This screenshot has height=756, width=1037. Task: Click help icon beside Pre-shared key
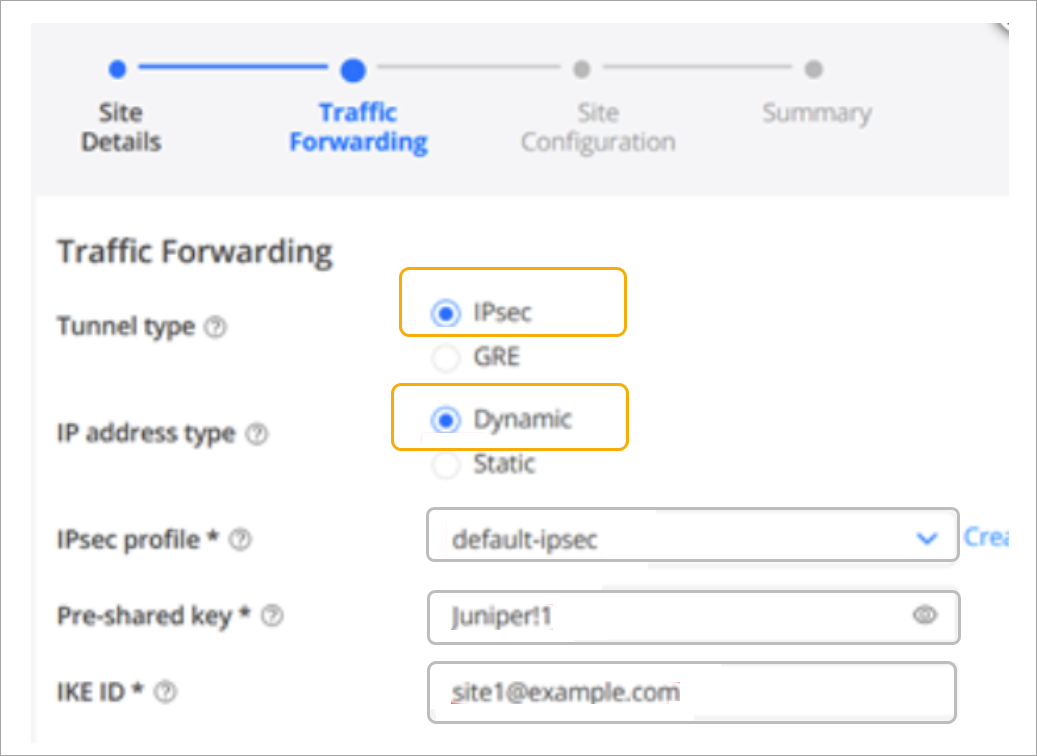click(273, 617)
